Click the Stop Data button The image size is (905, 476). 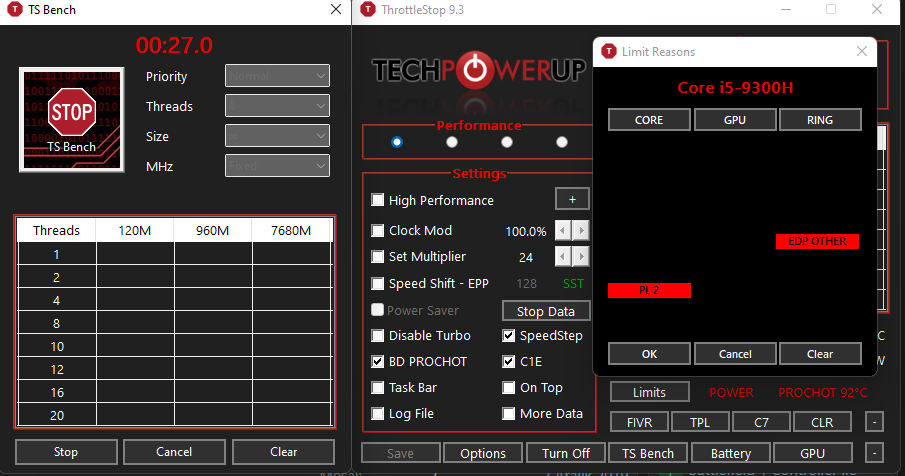[x=545, y=311]
